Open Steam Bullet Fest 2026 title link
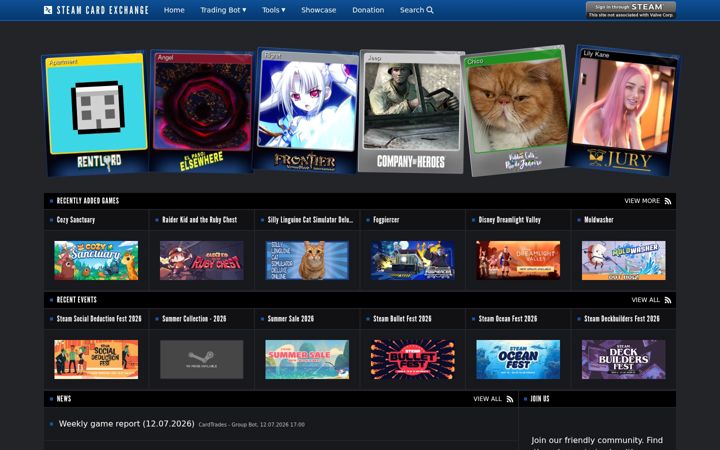This screenshot has width=720, height=450. tap(402, 319)
